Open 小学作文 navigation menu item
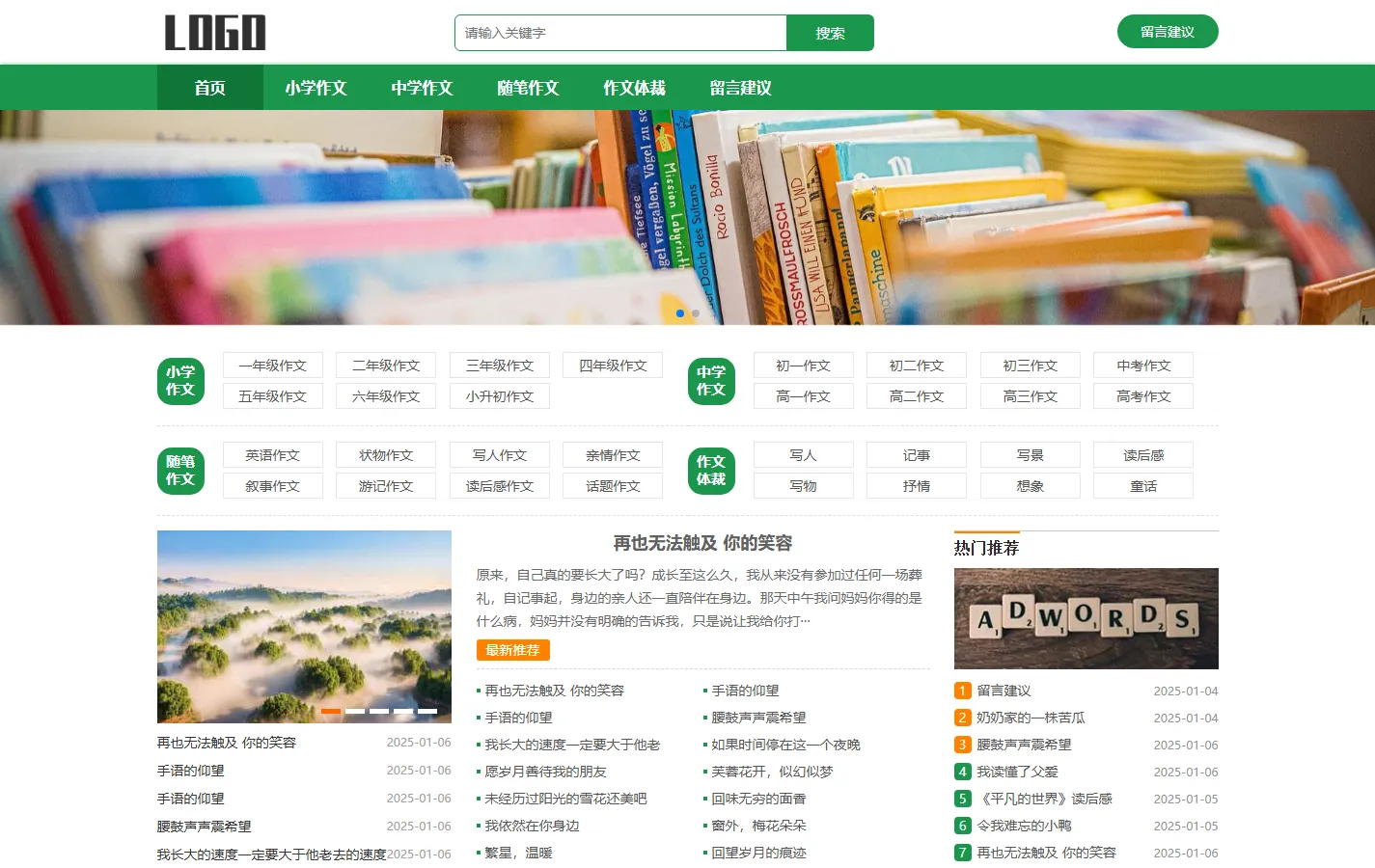Image resolution: width=1375 pixels, height=868 pixels. [x=316, y=88]
